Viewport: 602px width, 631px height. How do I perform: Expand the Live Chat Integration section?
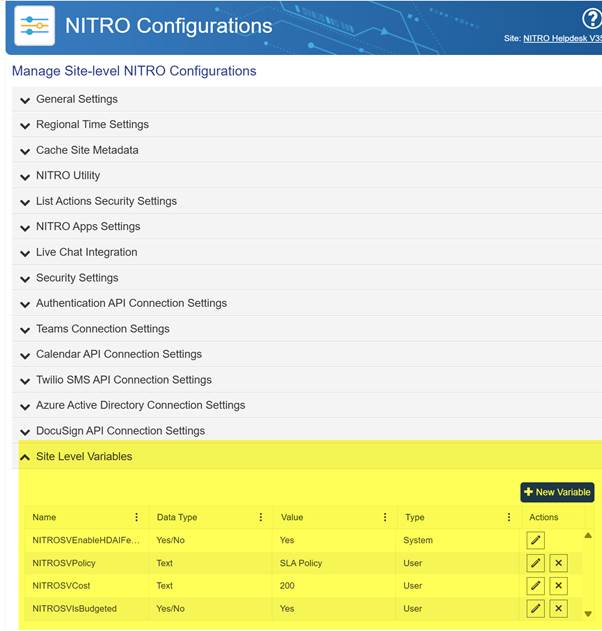tap(86, 252)
